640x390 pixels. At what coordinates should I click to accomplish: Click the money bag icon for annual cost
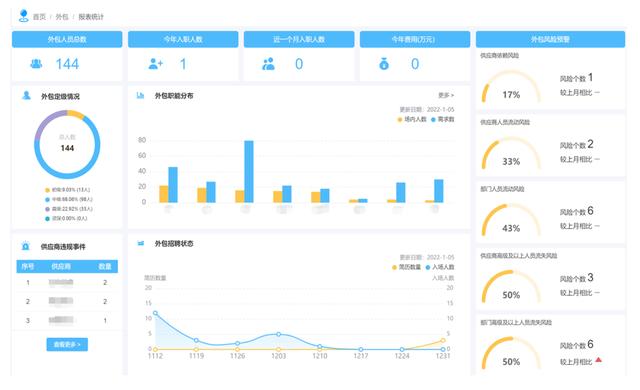click(x=384, y=64)
